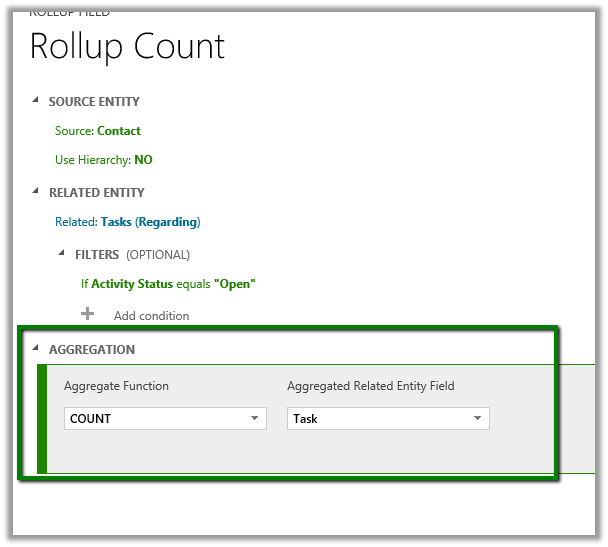Viewport: 608px width, 547px height.
Task: Click the SOURCE ENTITY header label
Action: 94,102
